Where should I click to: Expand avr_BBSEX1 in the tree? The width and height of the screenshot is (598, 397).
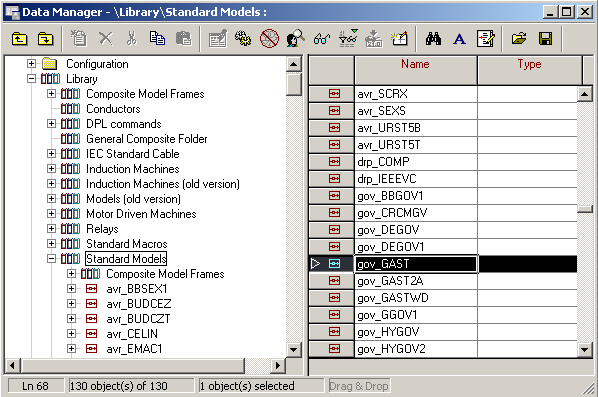pos(71,289)
